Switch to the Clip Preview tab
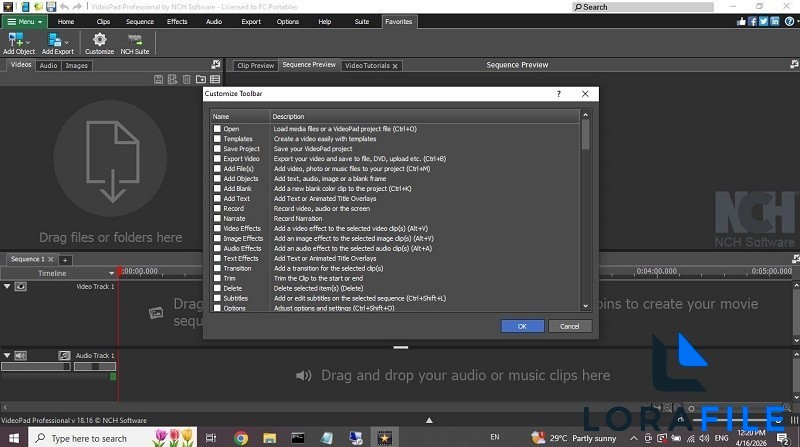The image size is (800, 447). pyautogui.click(x=256, y=65)
